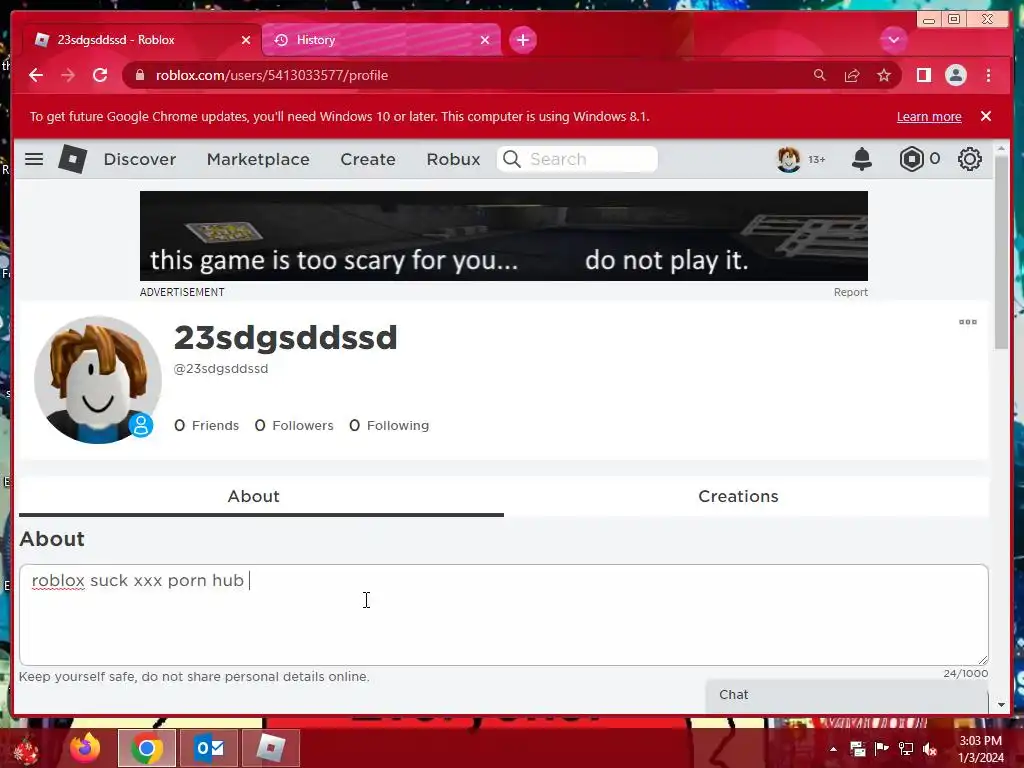
Task: Reload the page
Action: (100, 75)
